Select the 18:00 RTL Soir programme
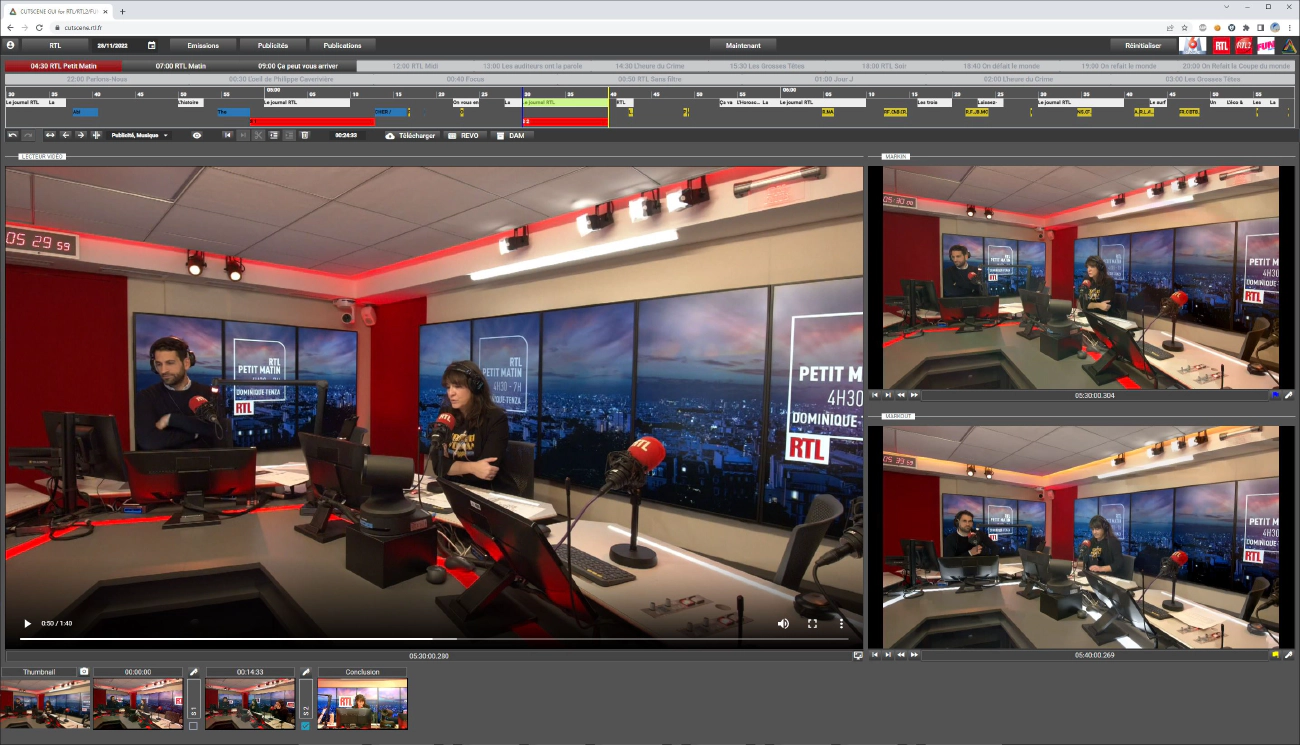This screenshot has height=745, width=1300. tap(884, 66)
